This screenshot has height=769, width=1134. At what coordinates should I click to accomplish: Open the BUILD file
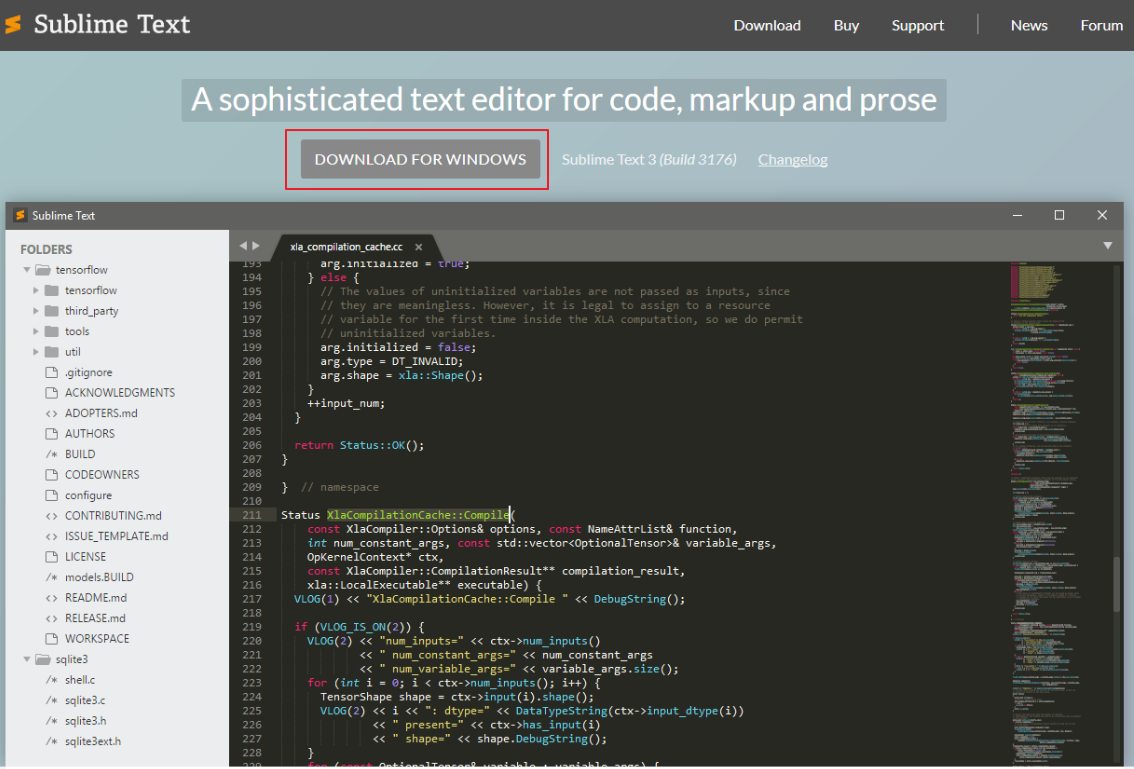80,454
